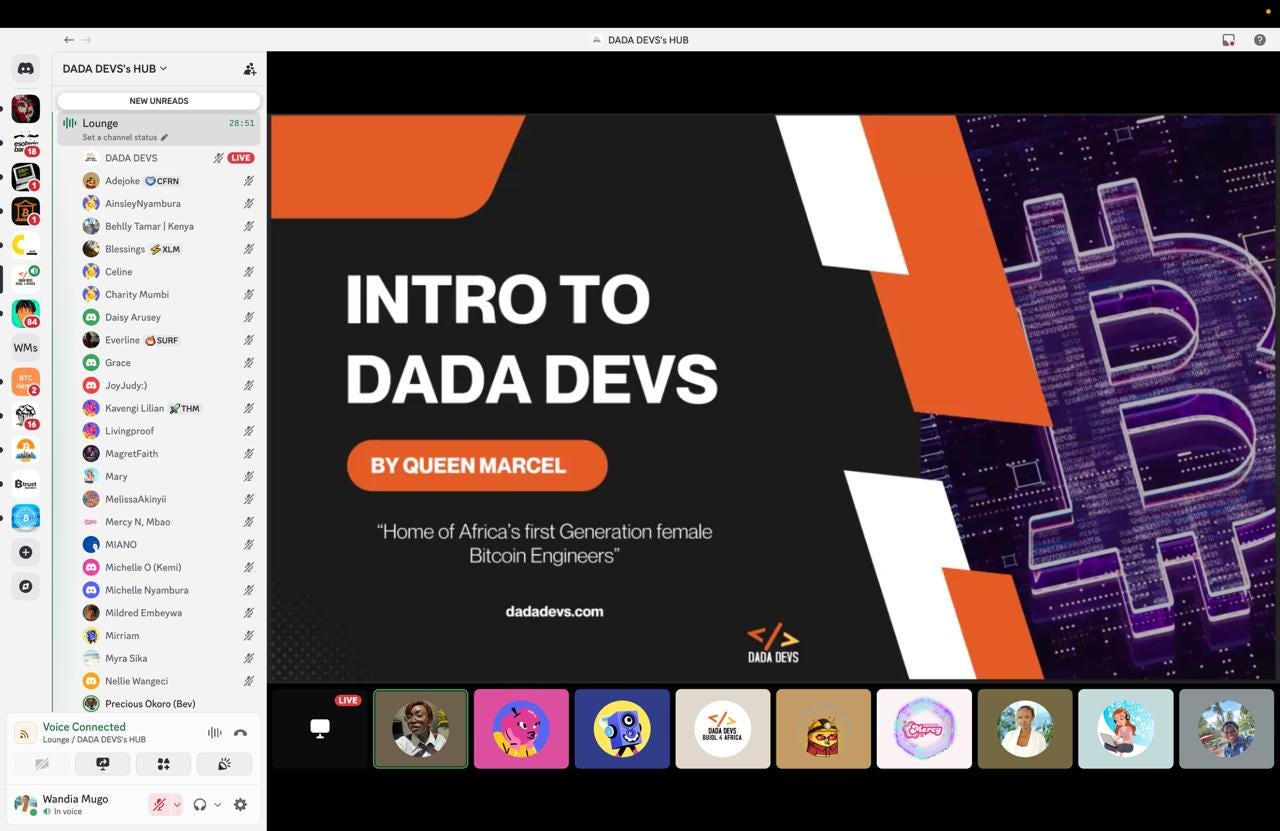Turn on the camera
This screenshot has width=1280, height=831.
(x=41, y=763)
